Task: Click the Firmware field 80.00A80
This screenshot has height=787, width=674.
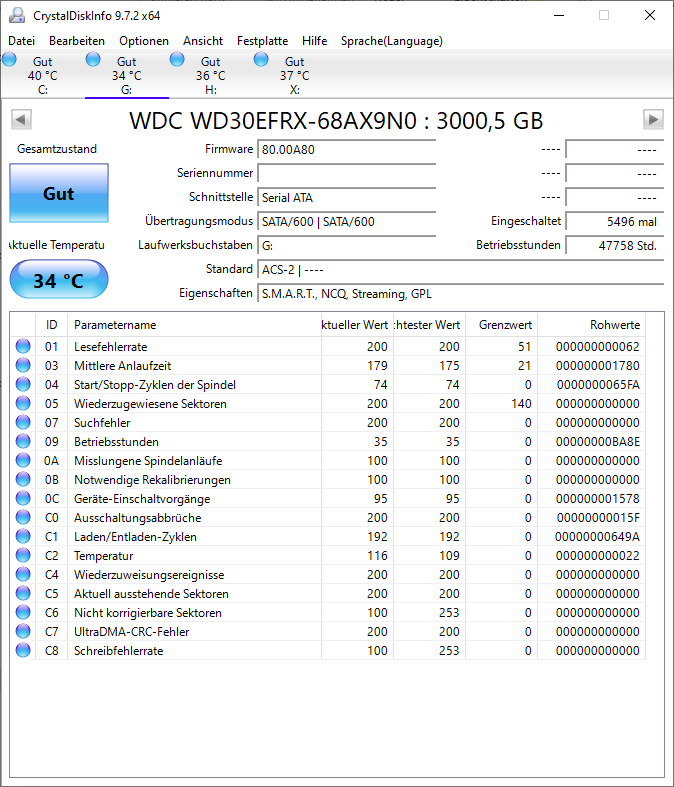Action: coord(346,150)
